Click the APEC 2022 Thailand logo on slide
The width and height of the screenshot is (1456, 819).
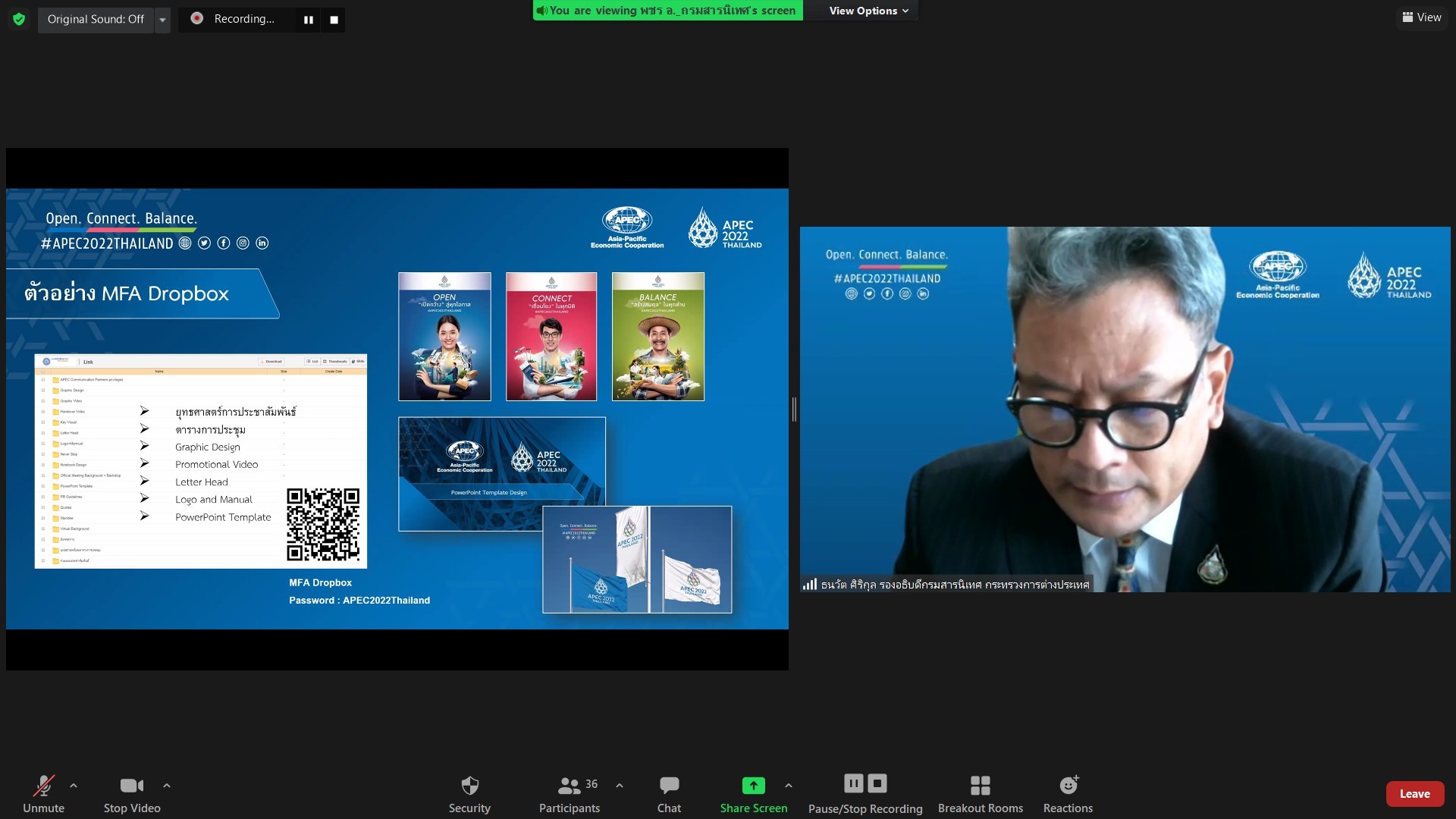pos(725,227)
